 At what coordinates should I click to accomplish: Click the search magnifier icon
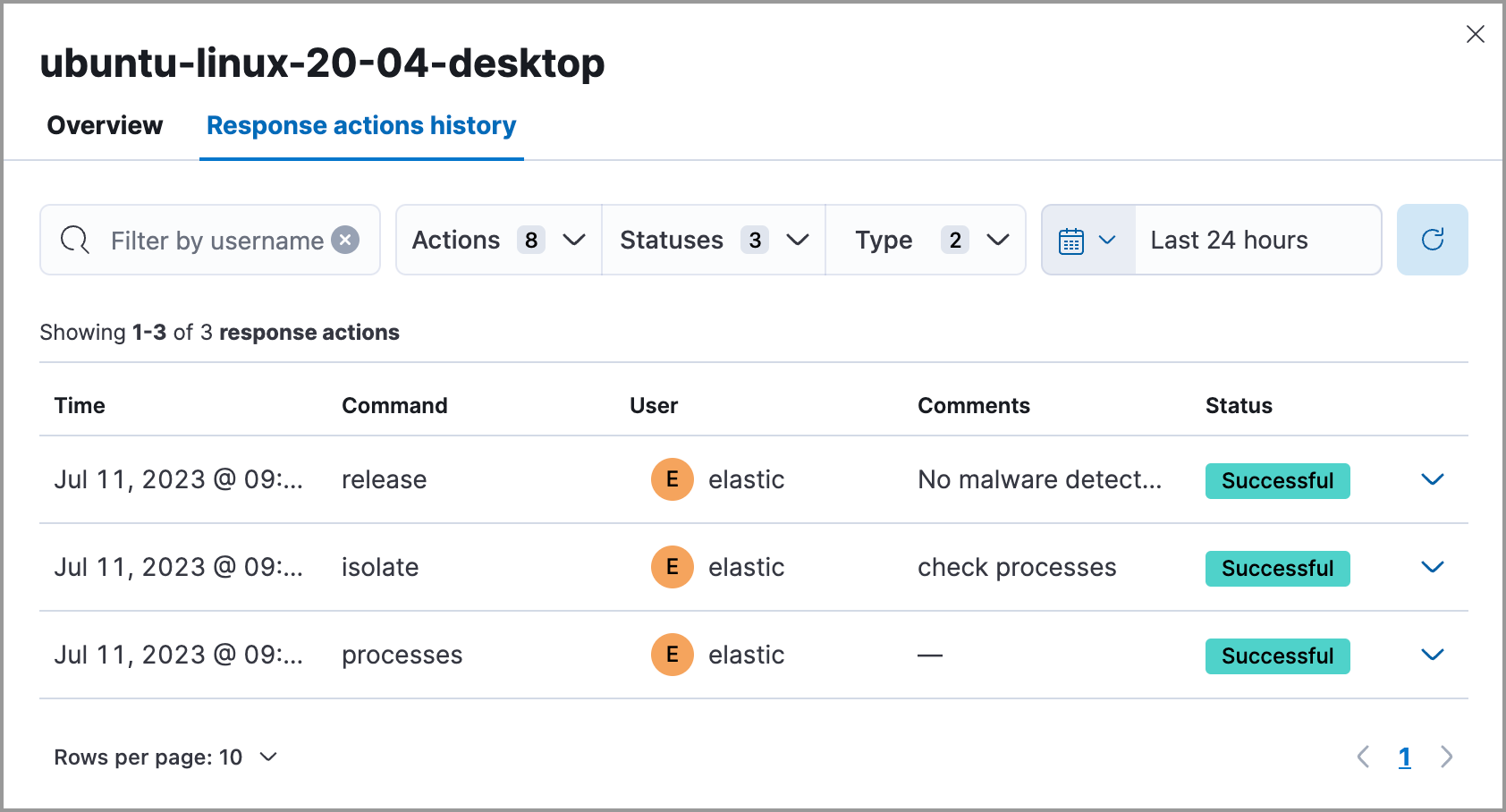tap(74, 240)
